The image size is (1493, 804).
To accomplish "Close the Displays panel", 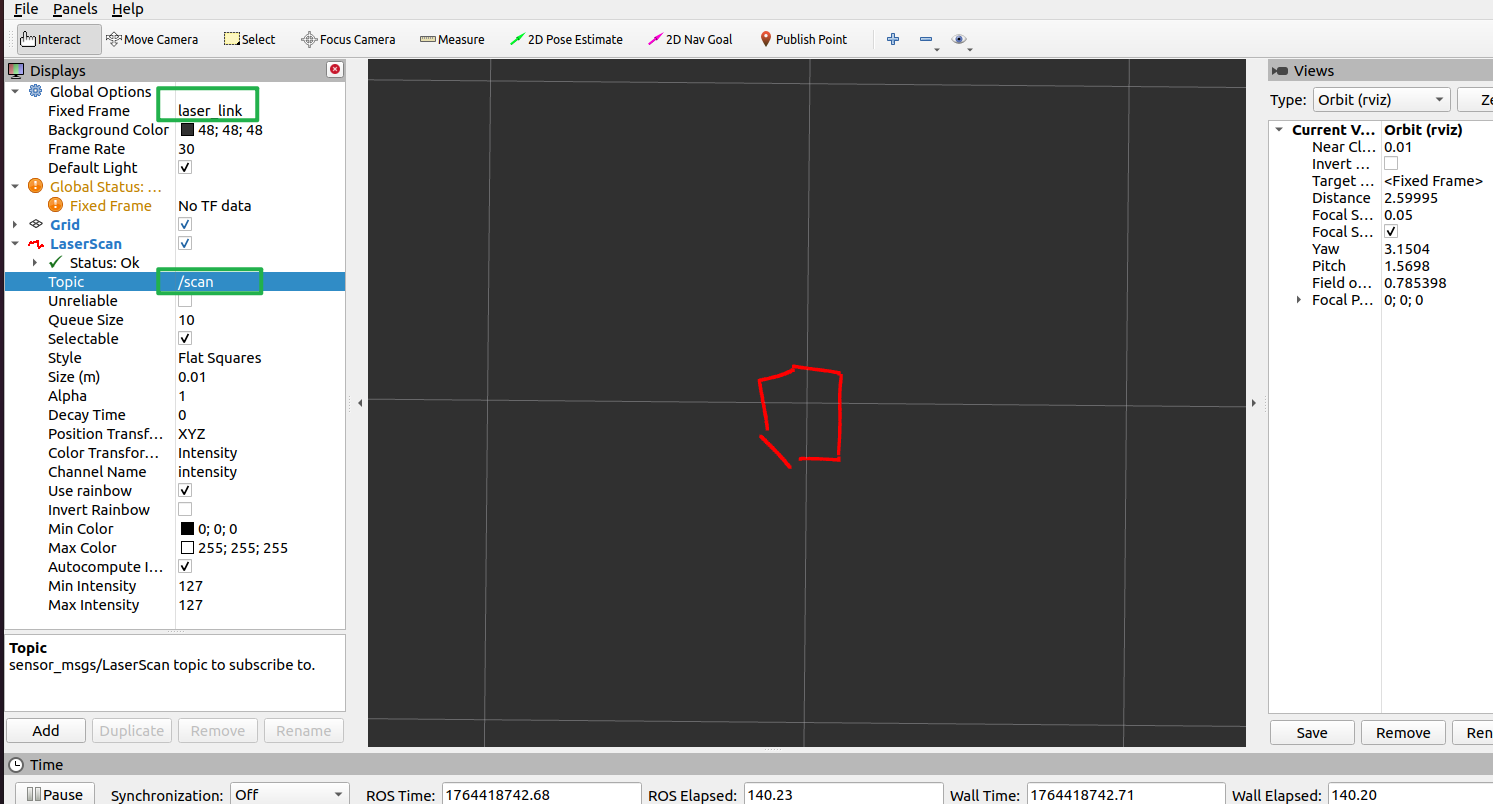I will coord(335,70).
